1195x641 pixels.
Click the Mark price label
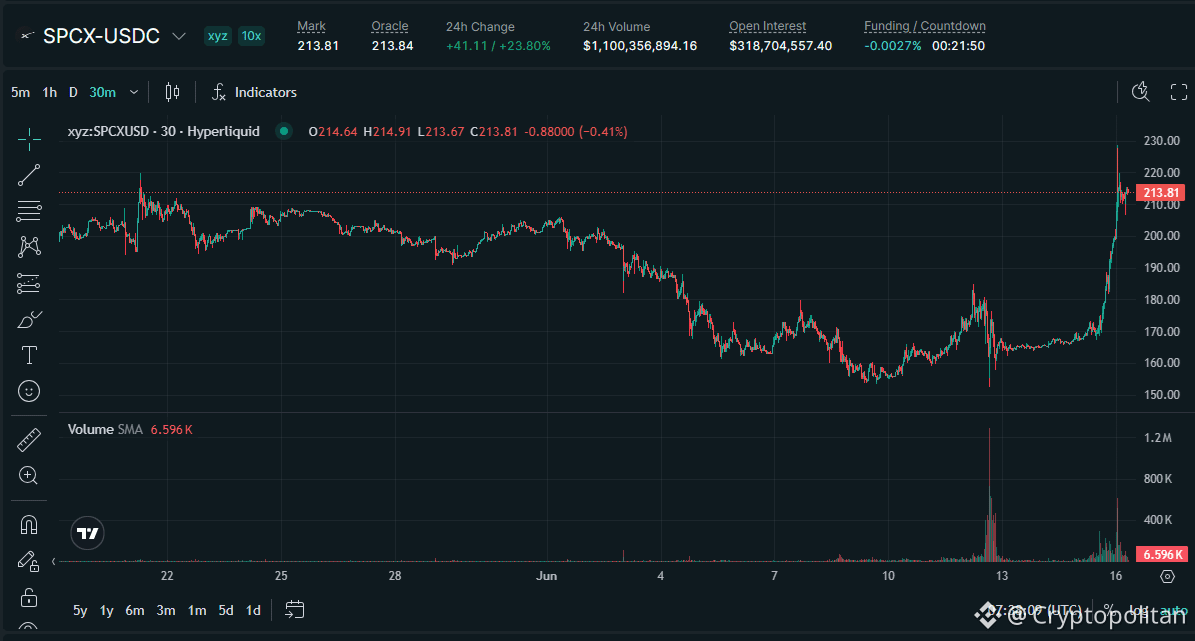coord(311,26)
